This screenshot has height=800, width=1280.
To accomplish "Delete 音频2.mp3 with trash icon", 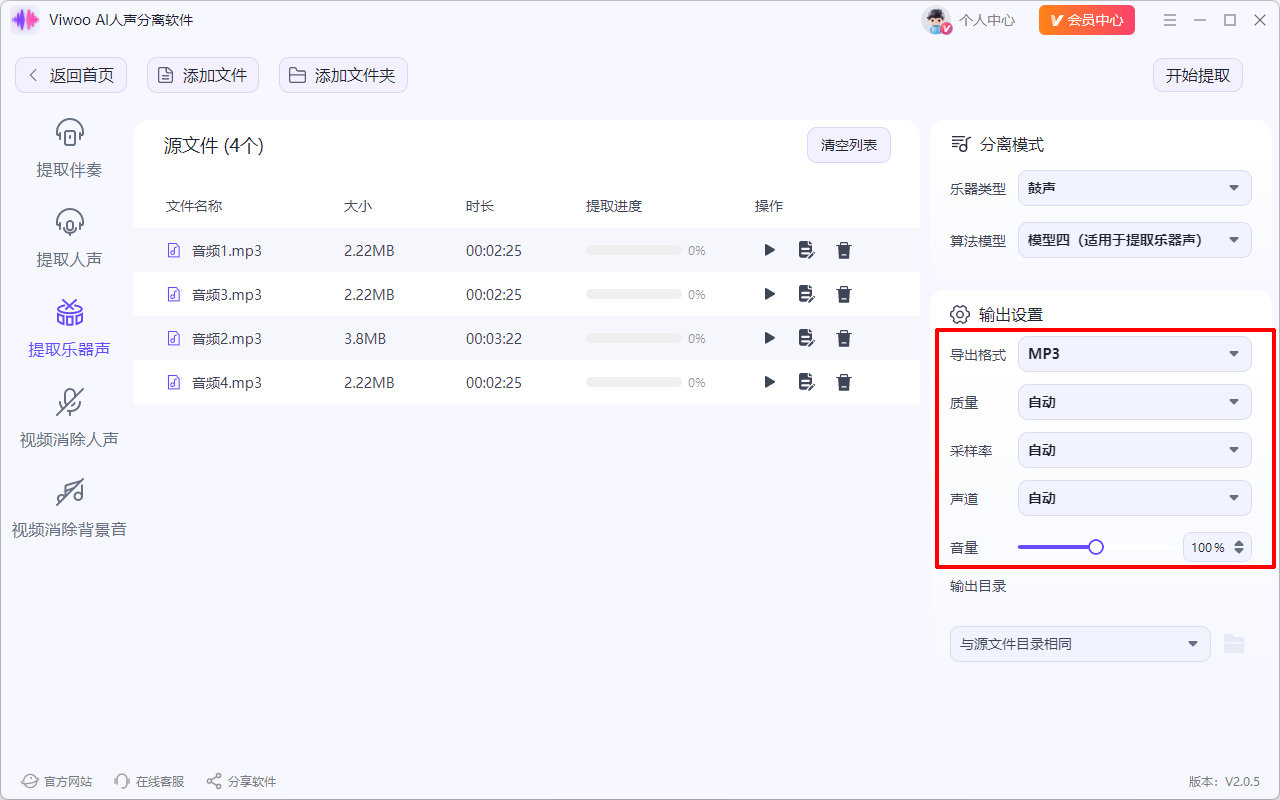I will tap(844, 338).
